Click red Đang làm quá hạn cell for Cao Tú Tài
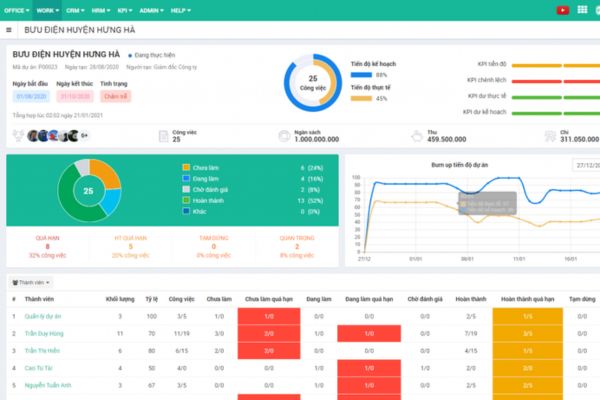This screenshot has height=400, width=600. pos(369,368)
